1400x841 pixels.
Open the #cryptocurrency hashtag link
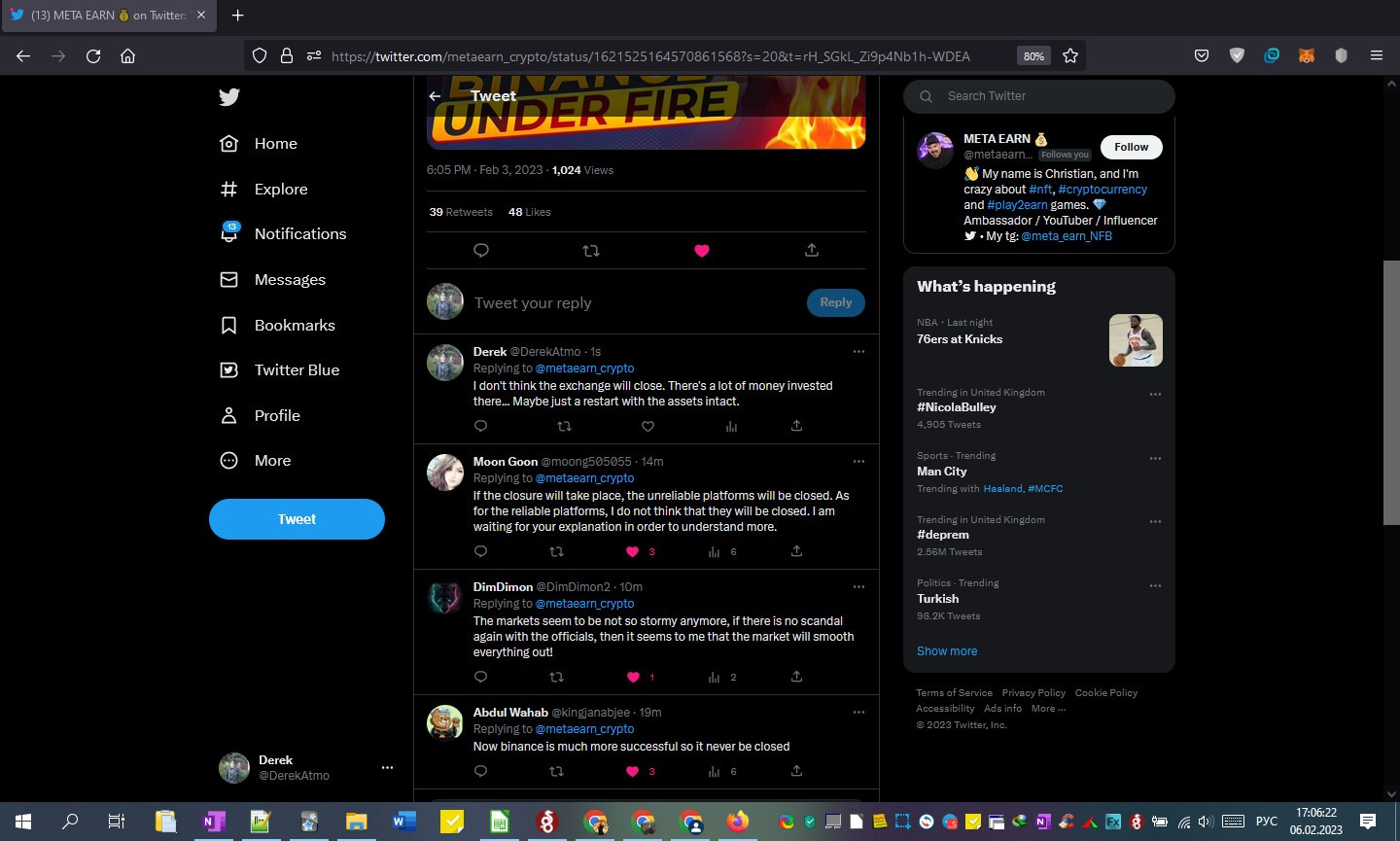coord(1102,190)
